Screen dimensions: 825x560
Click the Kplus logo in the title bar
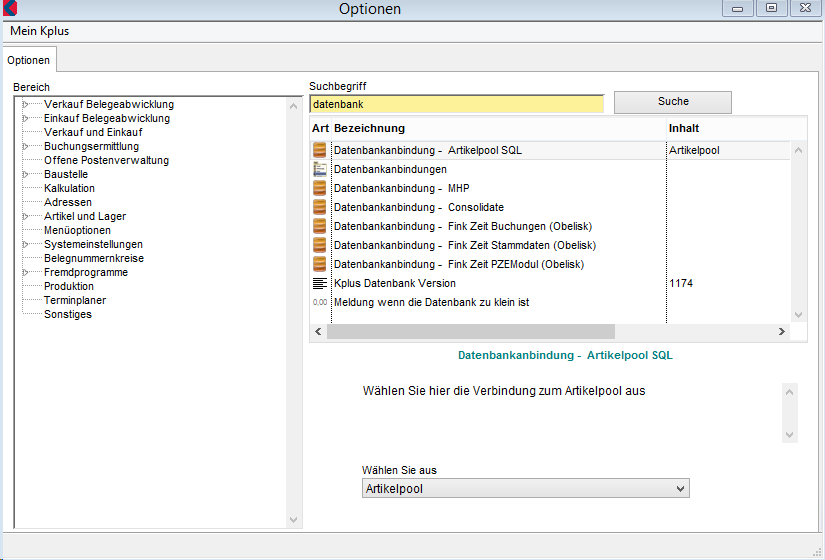click(x=9, y=8)
